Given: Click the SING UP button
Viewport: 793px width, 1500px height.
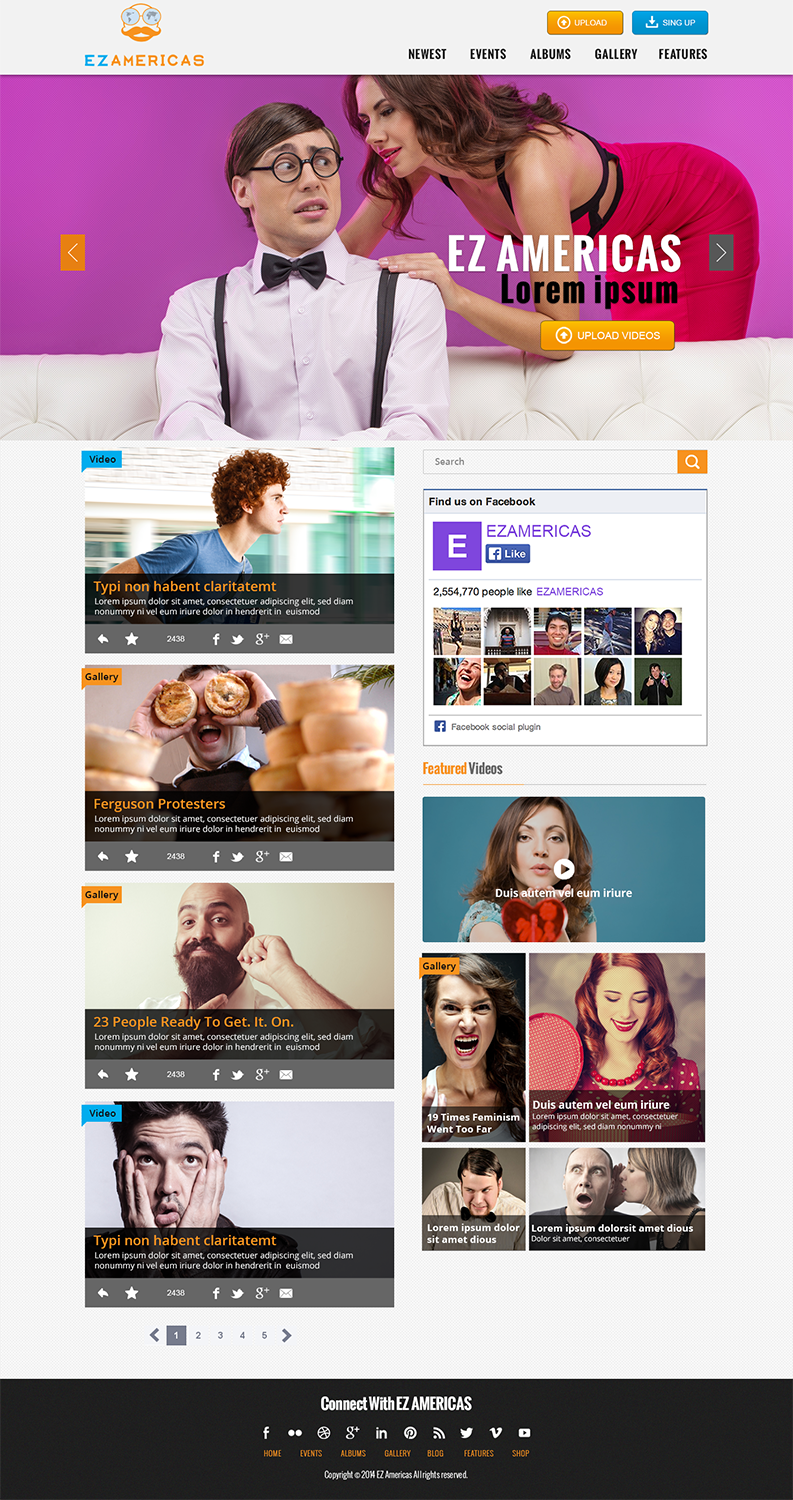Looking at the screenshot, I should tap(670, 22).
